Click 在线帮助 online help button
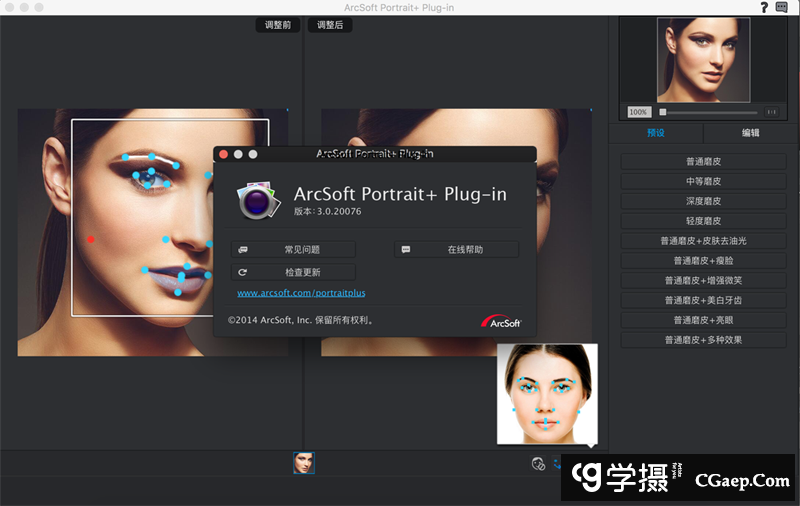This screenshot has height=506, width=800. pos(457,249)
